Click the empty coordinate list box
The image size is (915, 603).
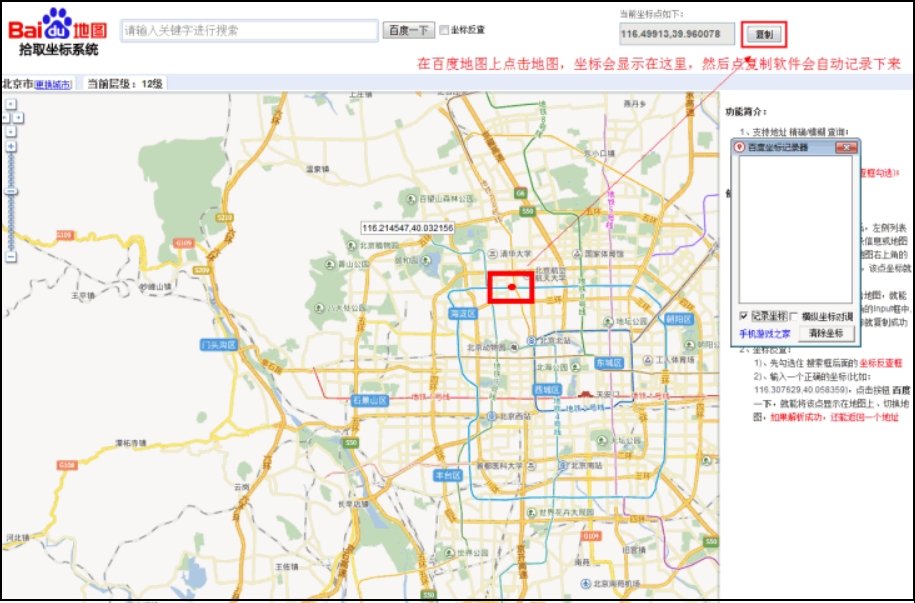pyautogui.click(x=795, y=229)
